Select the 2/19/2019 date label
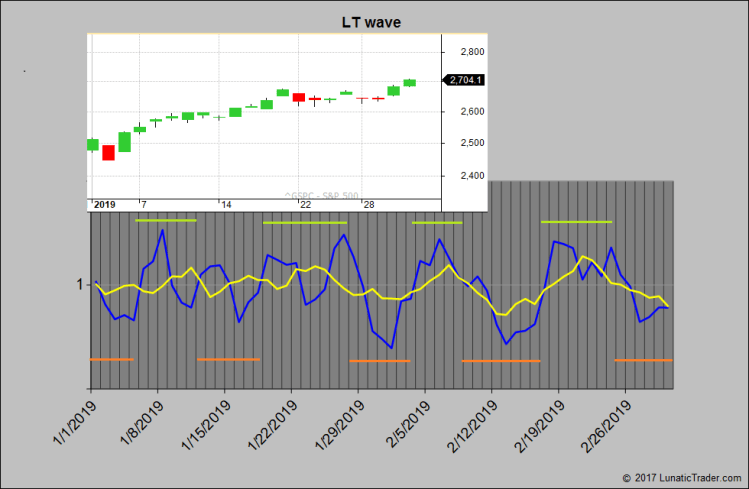The height and width of the screenshot is (489, 749). point(539,423)
